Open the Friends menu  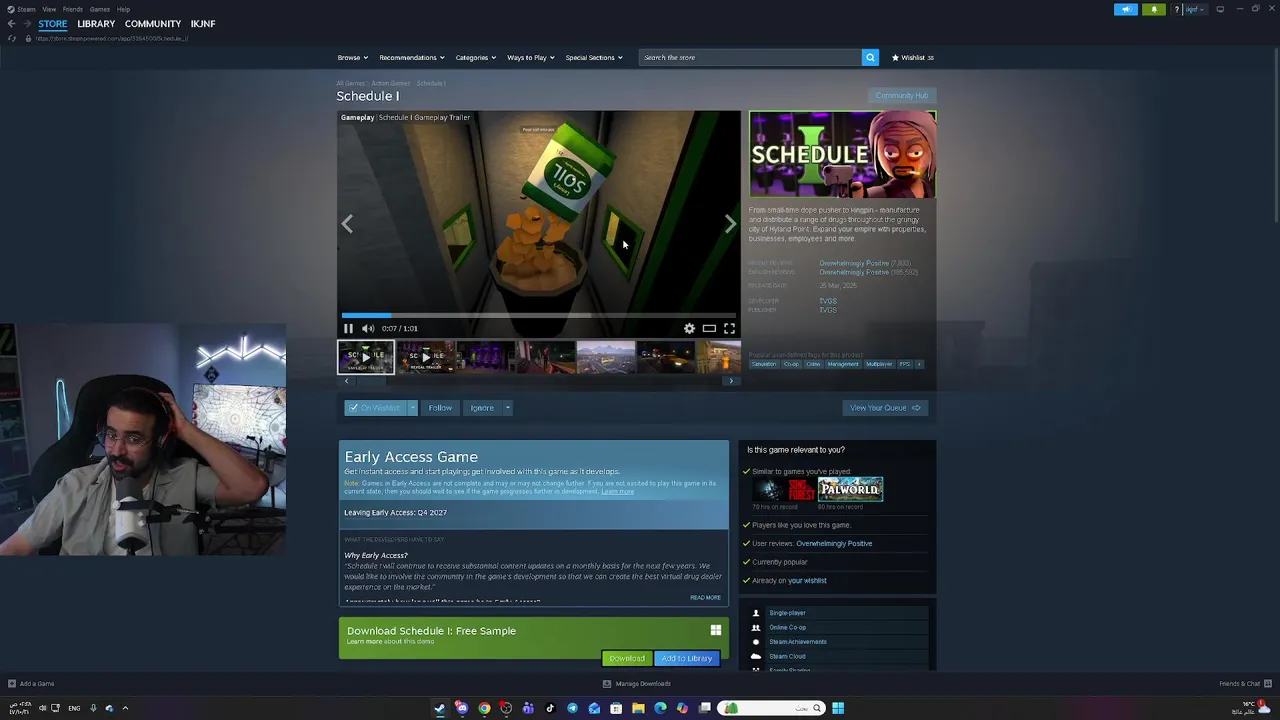[x=73, y=9]
